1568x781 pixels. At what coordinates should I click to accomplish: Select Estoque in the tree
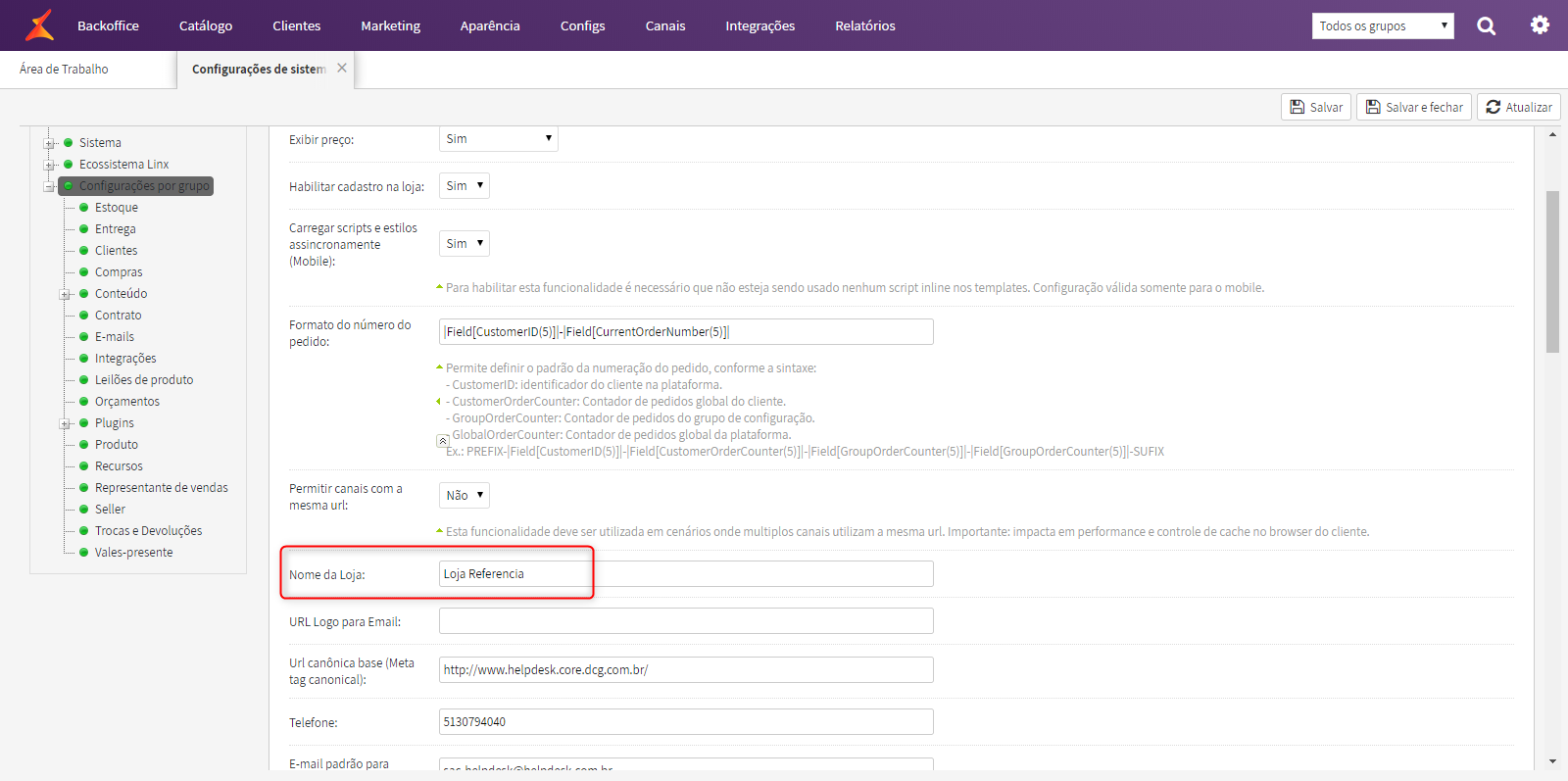tap(117, 208)
